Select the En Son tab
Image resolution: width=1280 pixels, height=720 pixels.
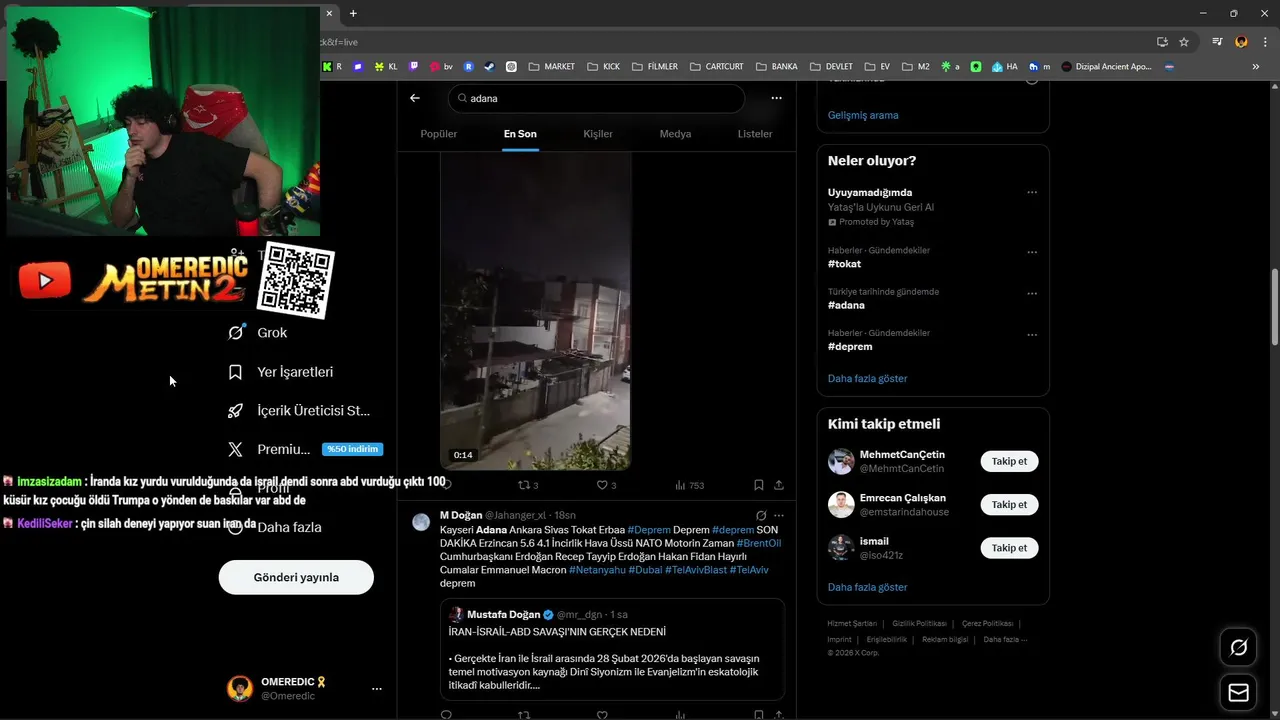[520, 134]
